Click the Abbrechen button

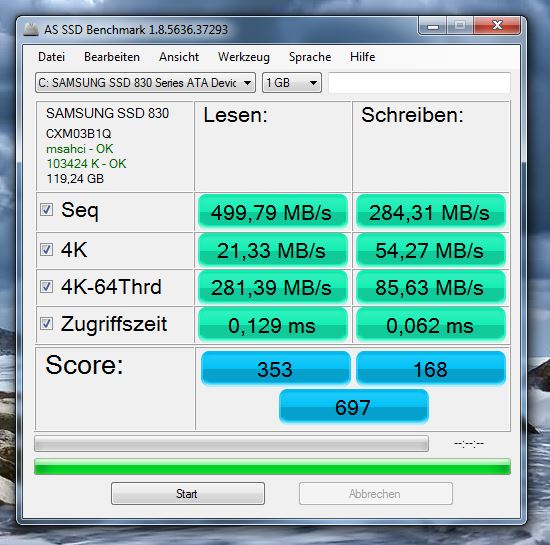(x=376, y=493)
